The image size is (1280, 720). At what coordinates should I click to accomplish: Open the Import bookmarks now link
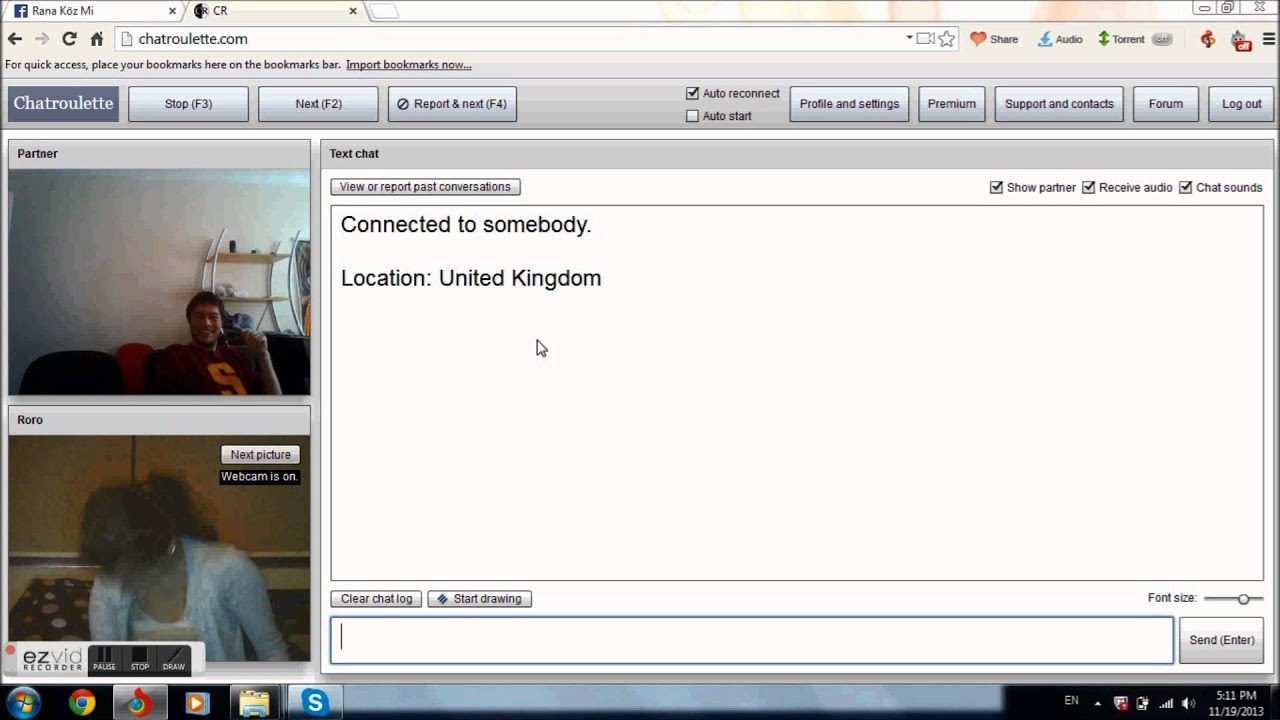click(409, 65)
